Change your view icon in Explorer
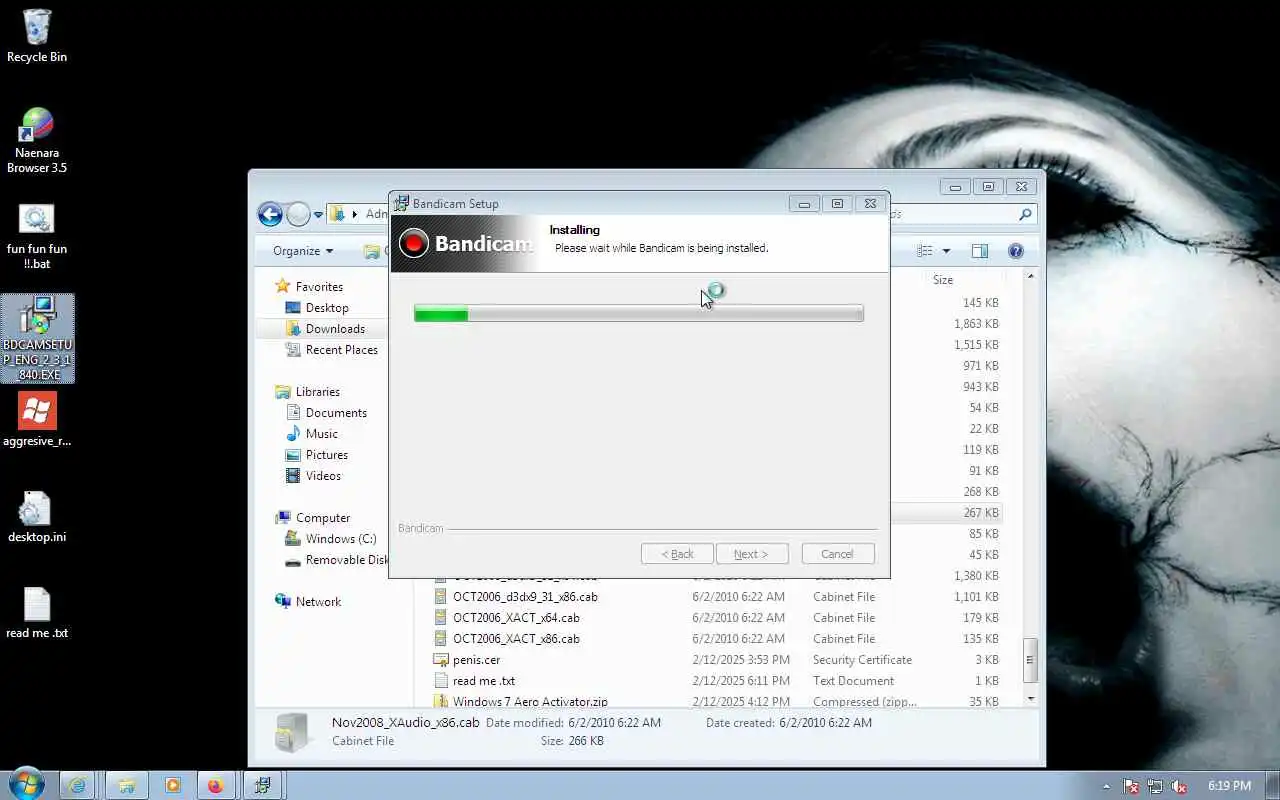This screenshot has height=800, width=1280. 925,251
